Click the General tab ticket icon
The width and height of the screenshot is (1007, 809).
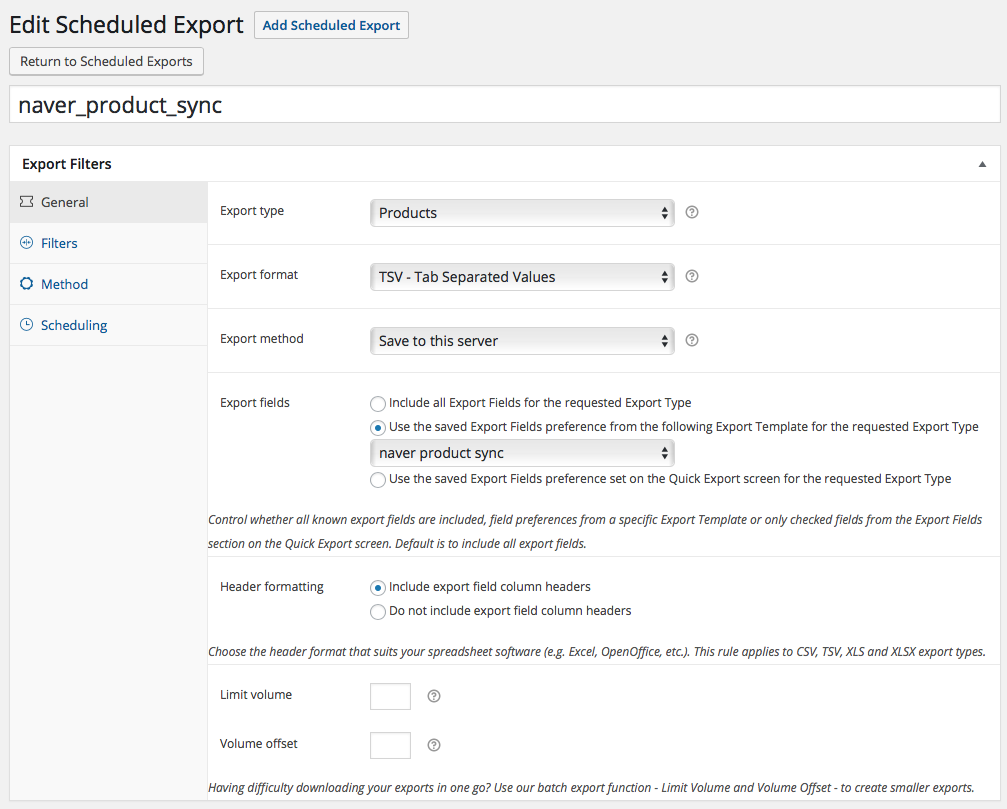27,202
